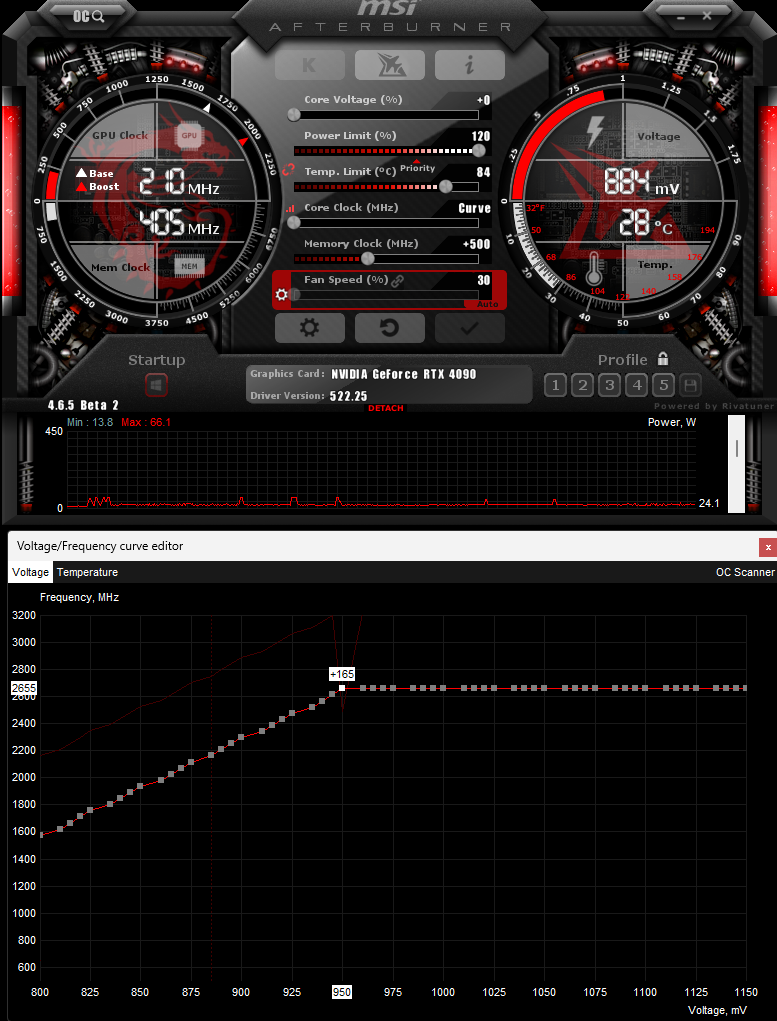777x1021 pixels.
Task: Toggle the Windows Startup button
Action: [156, 385]
